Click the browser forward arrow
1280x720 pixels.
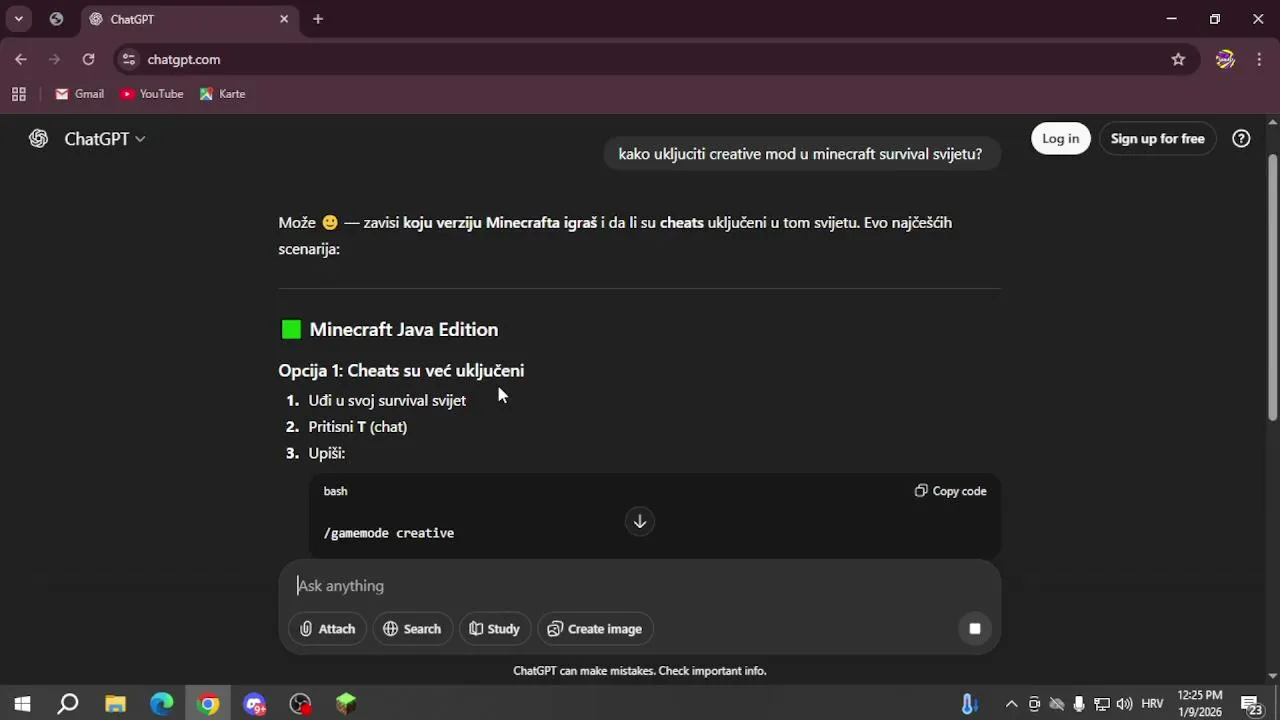pos(54,59)
